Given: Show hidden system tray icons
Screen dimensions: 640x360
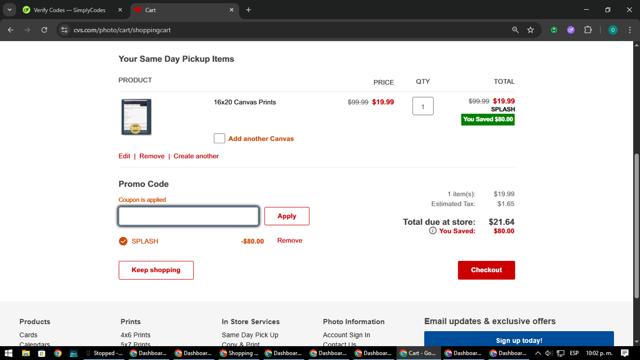Looking at the screenshot, I should pyautogui.click(x=538, y=353).
